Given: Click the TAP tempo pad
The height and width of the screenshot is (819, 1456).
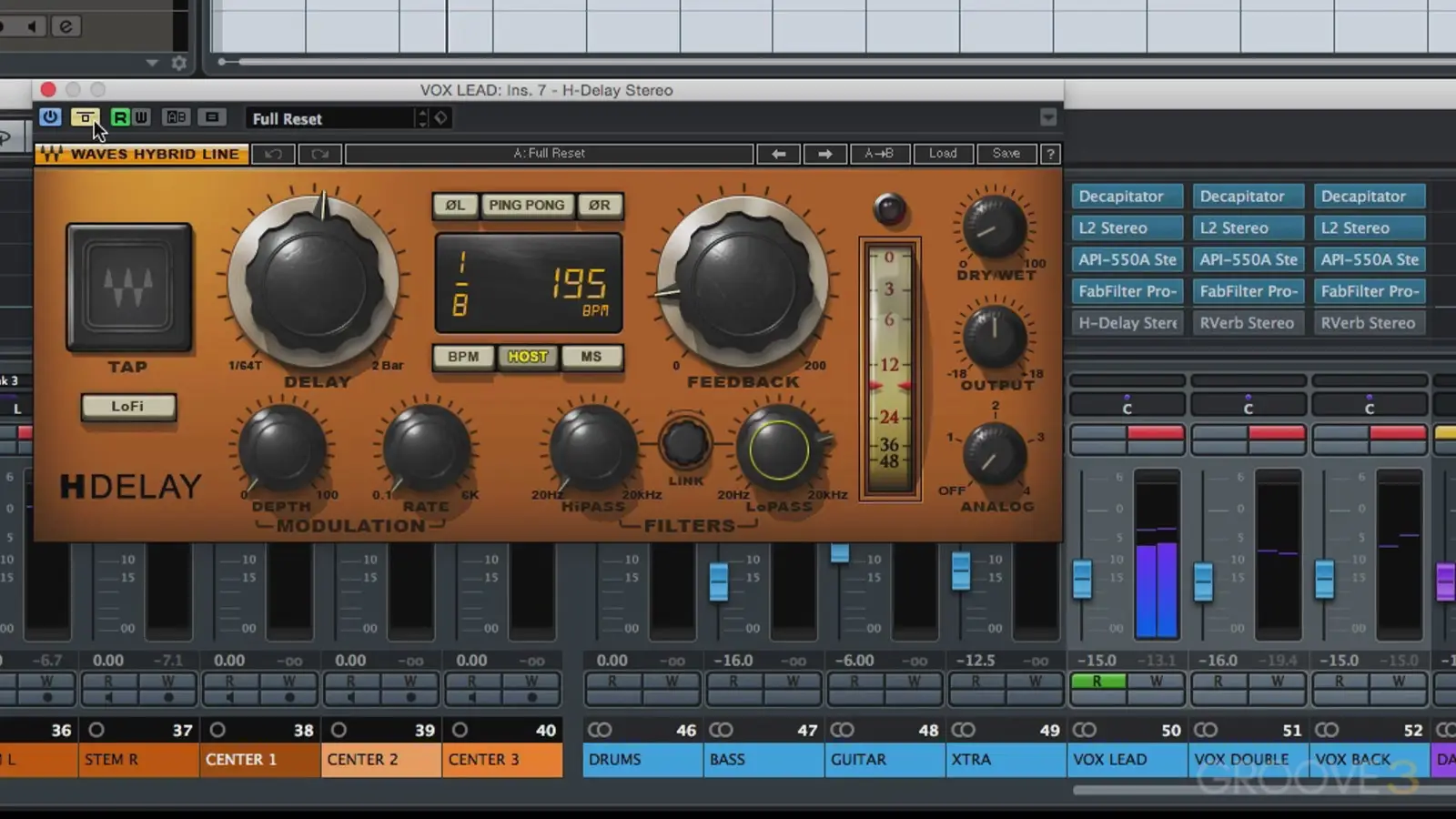Looking at the screenshot, I should pyautogui.click(x=129, y=287).
